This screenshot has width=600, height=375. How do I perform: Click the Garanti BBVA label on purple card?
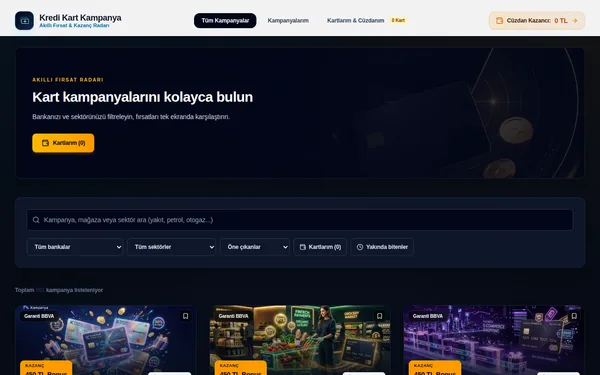pos(428,316)
